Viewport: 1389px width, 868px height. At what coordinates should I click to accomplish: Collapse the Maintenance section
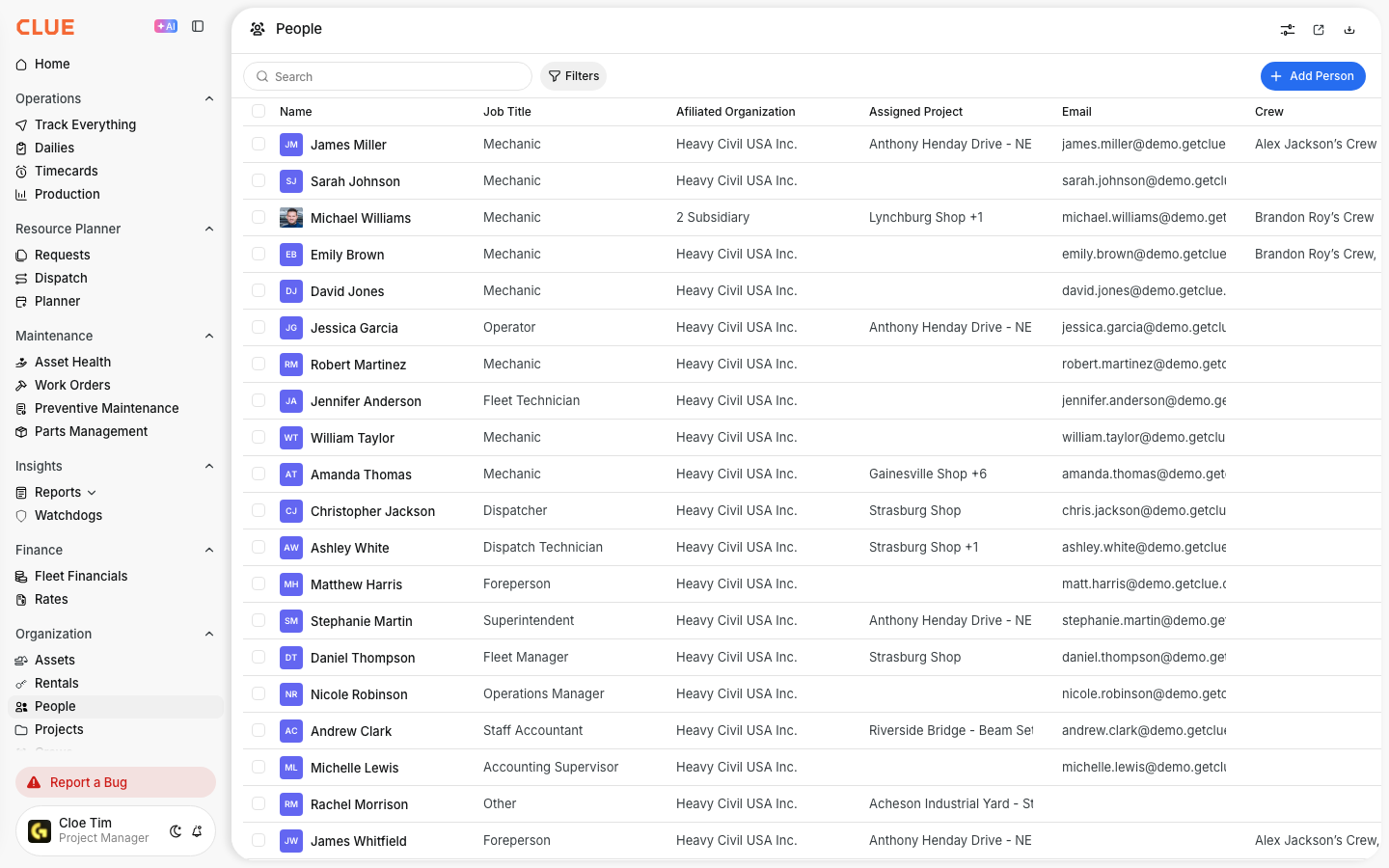[209, 336]
